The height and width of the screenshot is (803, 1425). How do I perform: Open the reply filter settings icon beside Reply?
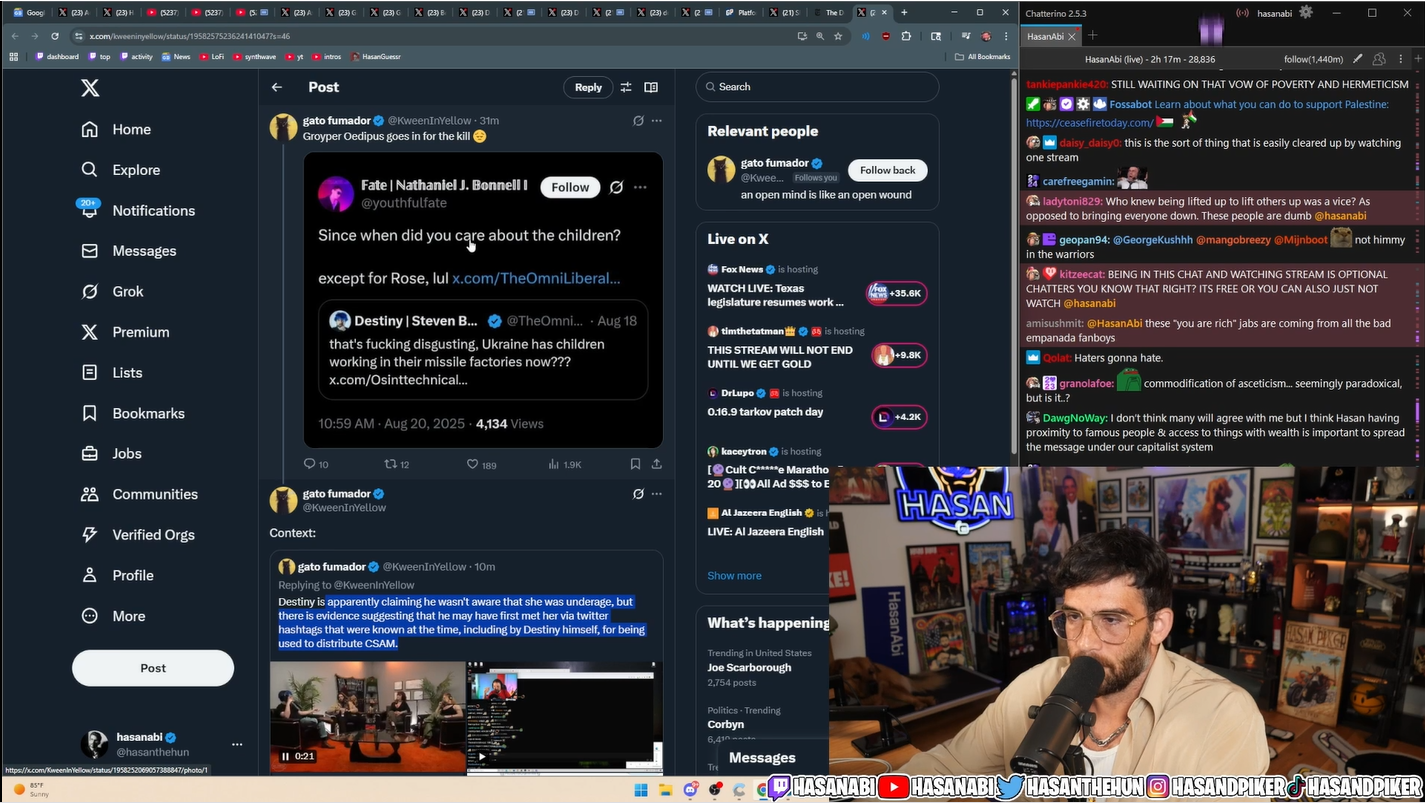coord(626,87)
